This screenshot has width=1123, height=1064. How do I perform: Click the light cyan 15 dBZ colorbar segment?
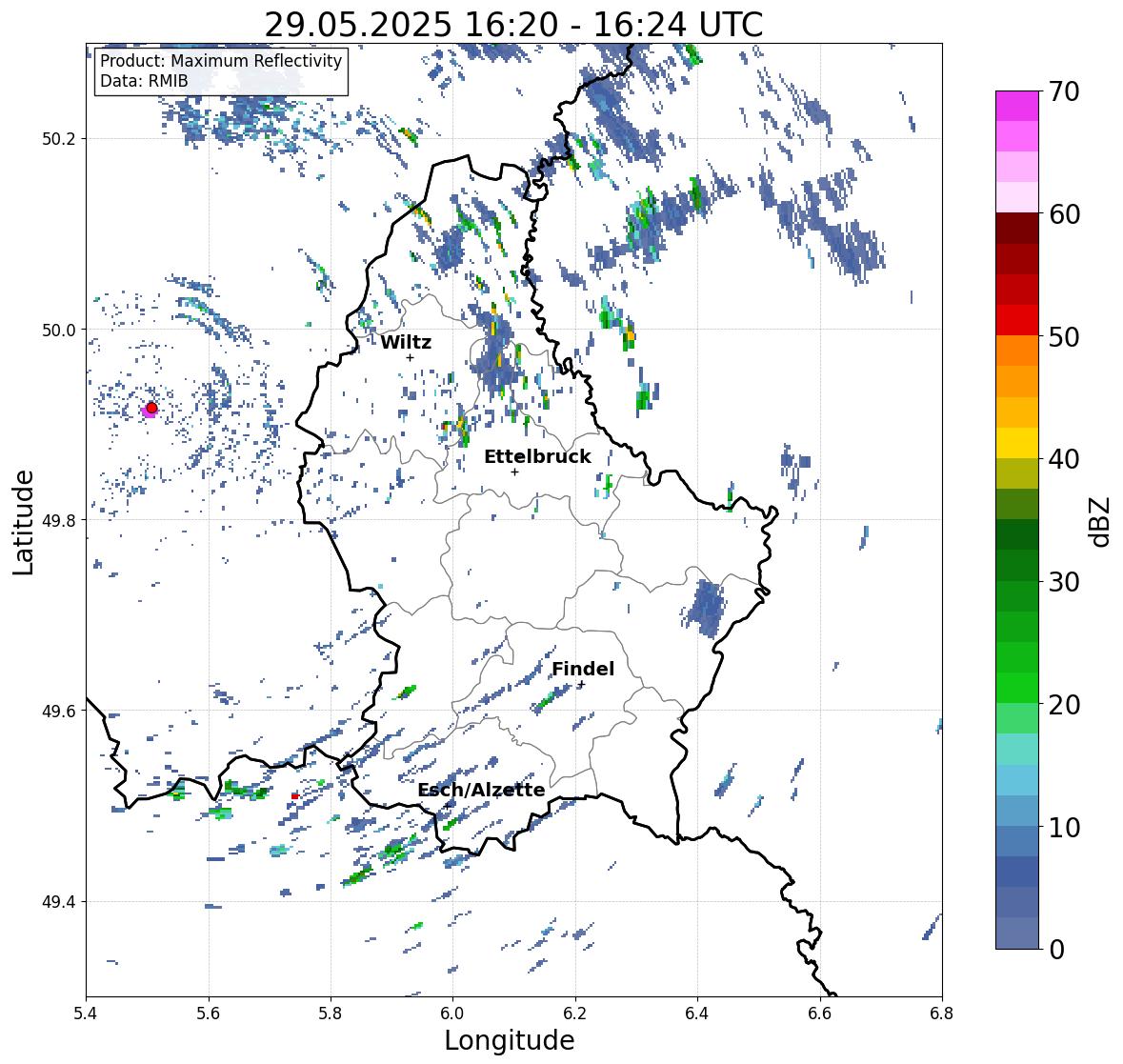pyautogui.click(x=1017, y=749)
